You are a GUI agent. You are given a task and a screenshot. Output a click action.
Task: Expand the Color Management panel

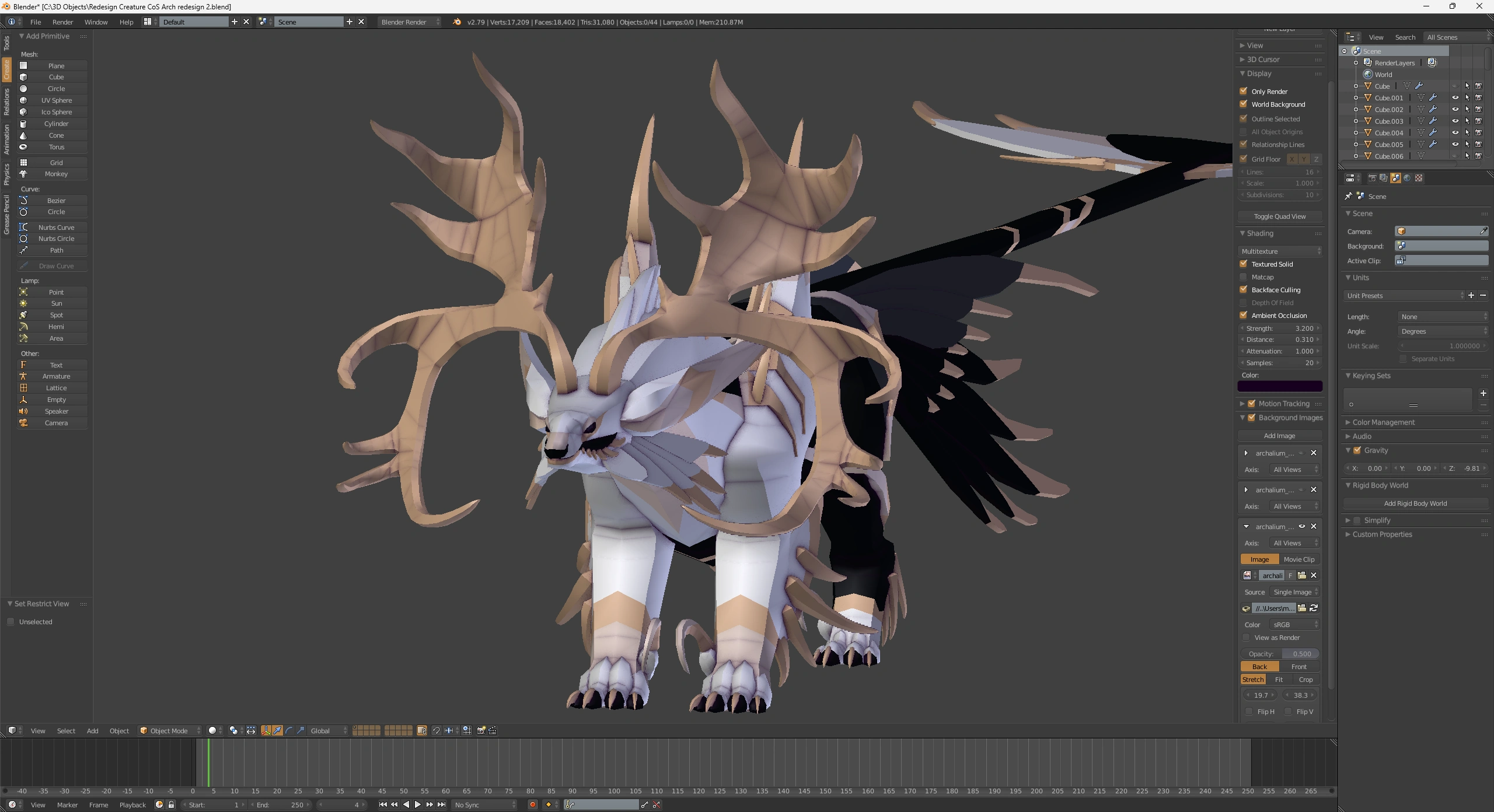point(1383,422)
